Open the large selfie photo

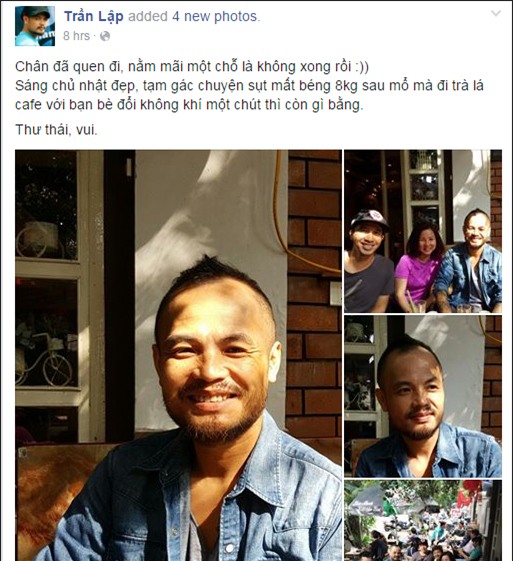(x=178, y=355)
